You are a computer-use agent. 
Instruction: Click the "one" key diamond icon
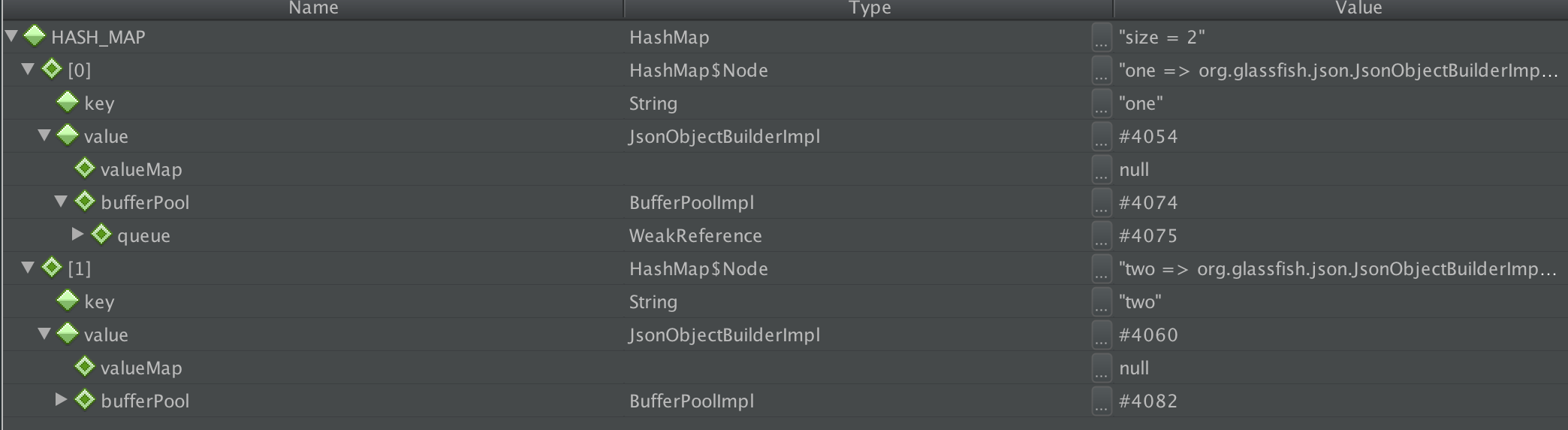[68, 102]
